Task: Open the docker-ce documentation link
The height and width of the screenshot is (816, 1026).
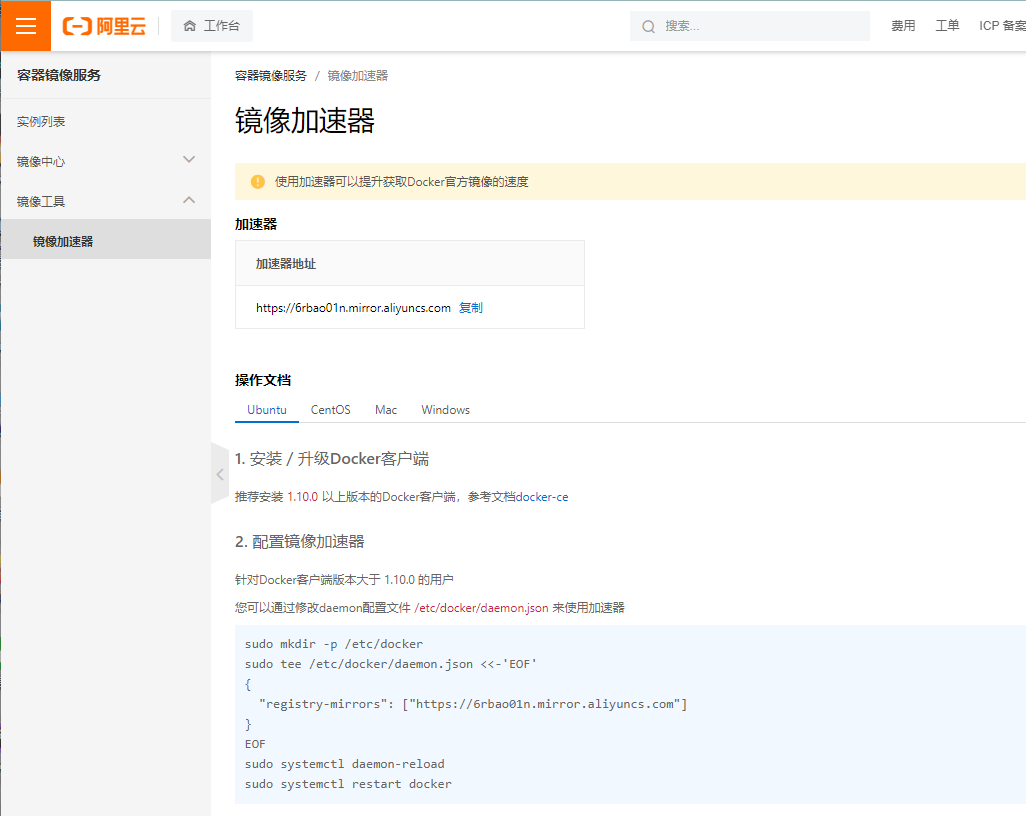Action: 542,497
